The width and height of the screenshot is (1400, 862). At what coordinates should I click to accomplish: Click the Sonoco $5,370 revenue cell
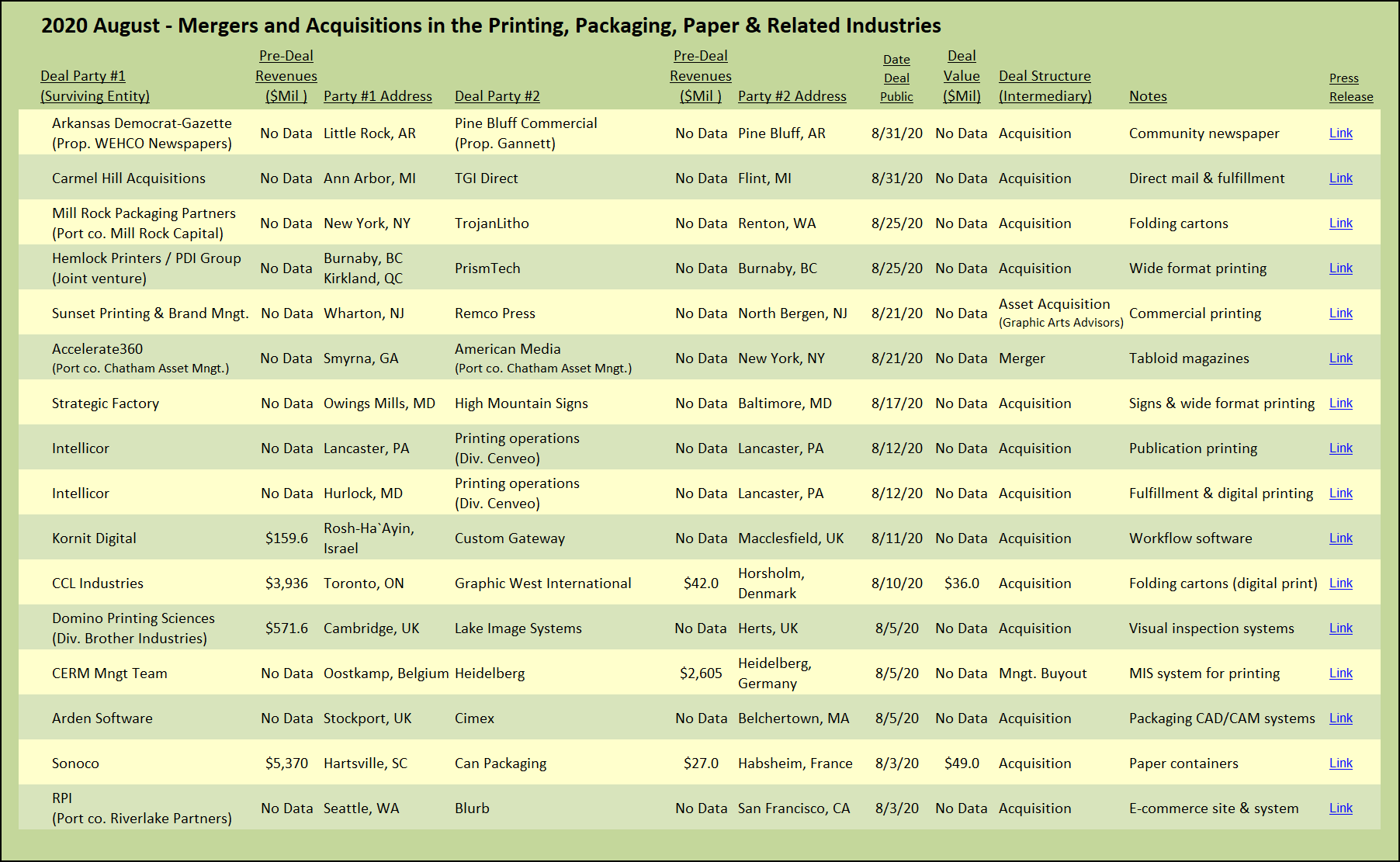click(286, 763)
